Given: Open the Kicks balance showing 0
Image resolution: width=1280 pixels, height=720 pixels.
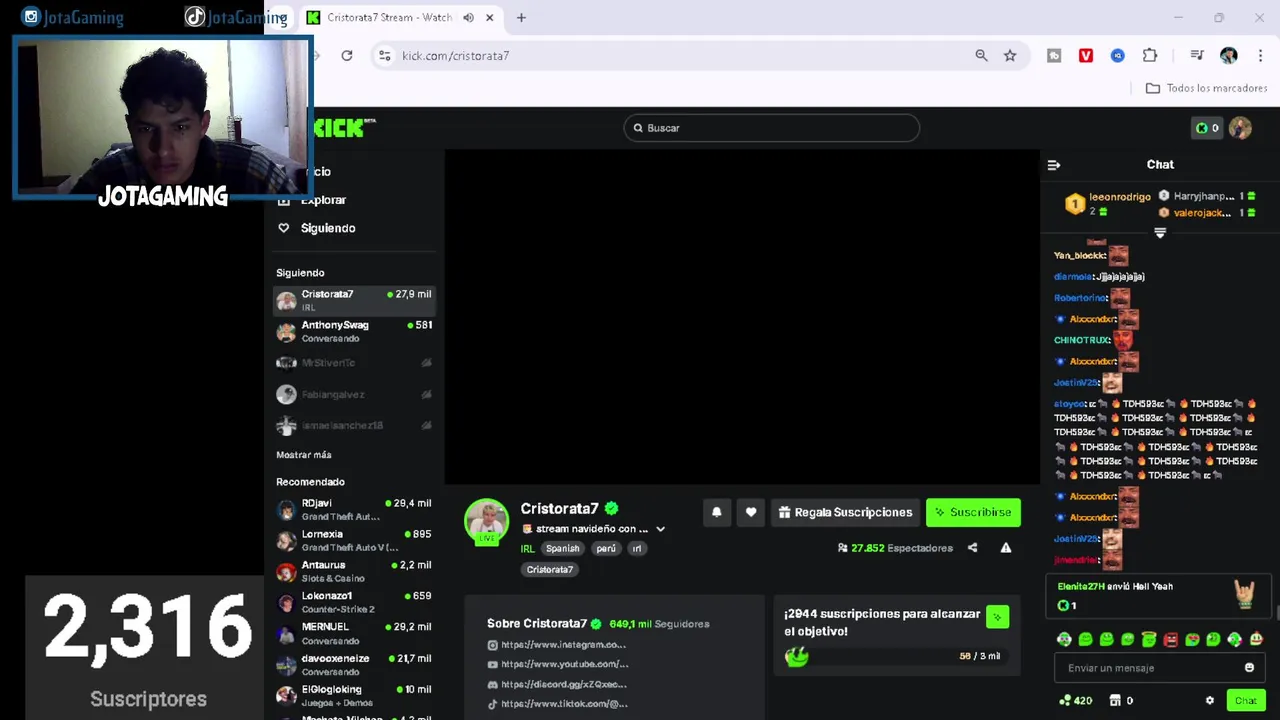Looking at the screenshot, I should coord(1207,128).
